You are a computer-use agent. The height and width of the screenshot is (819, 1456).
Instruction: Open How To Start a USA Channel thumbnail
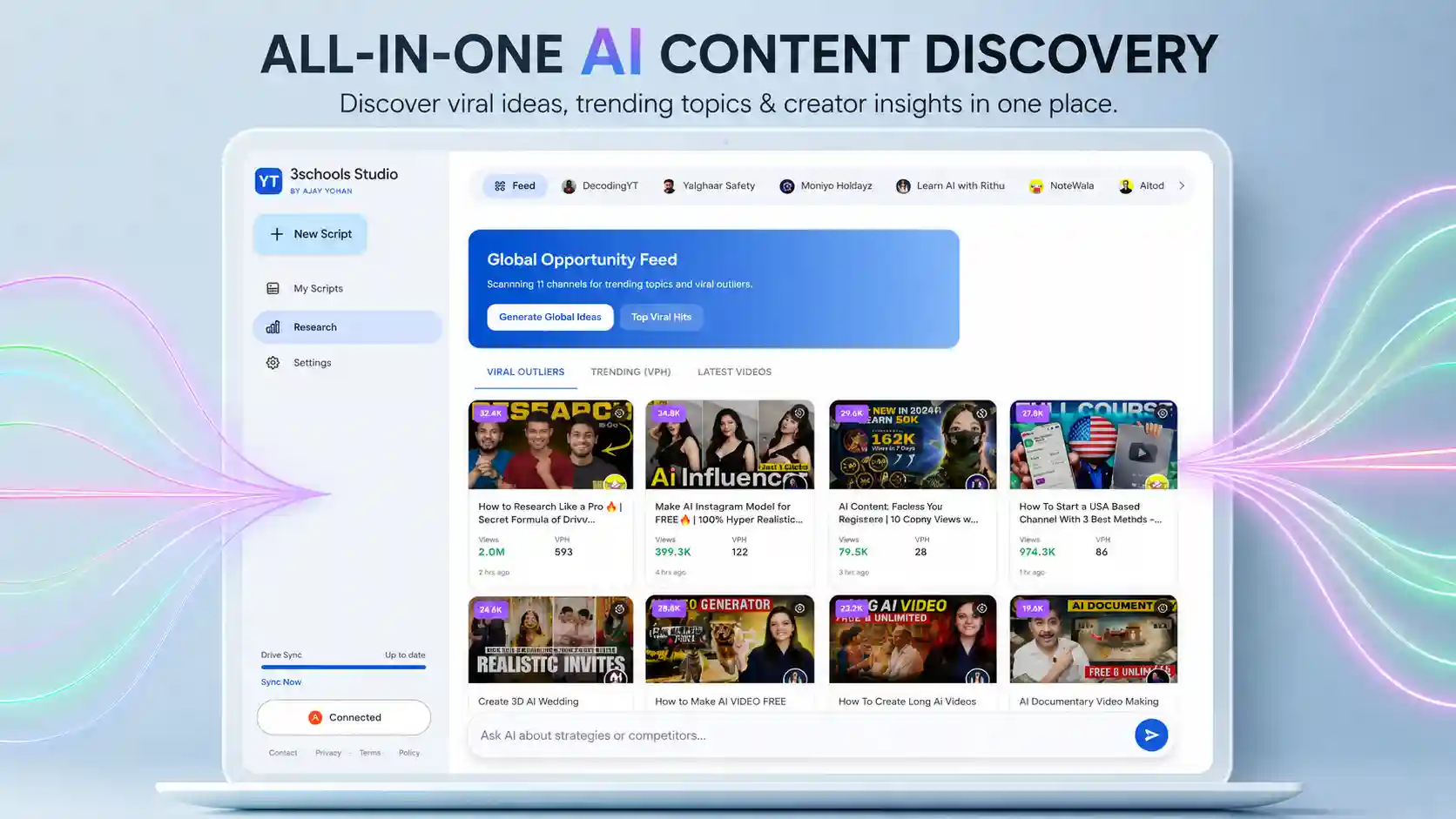pyautogui.click(x=1094, y=445)
